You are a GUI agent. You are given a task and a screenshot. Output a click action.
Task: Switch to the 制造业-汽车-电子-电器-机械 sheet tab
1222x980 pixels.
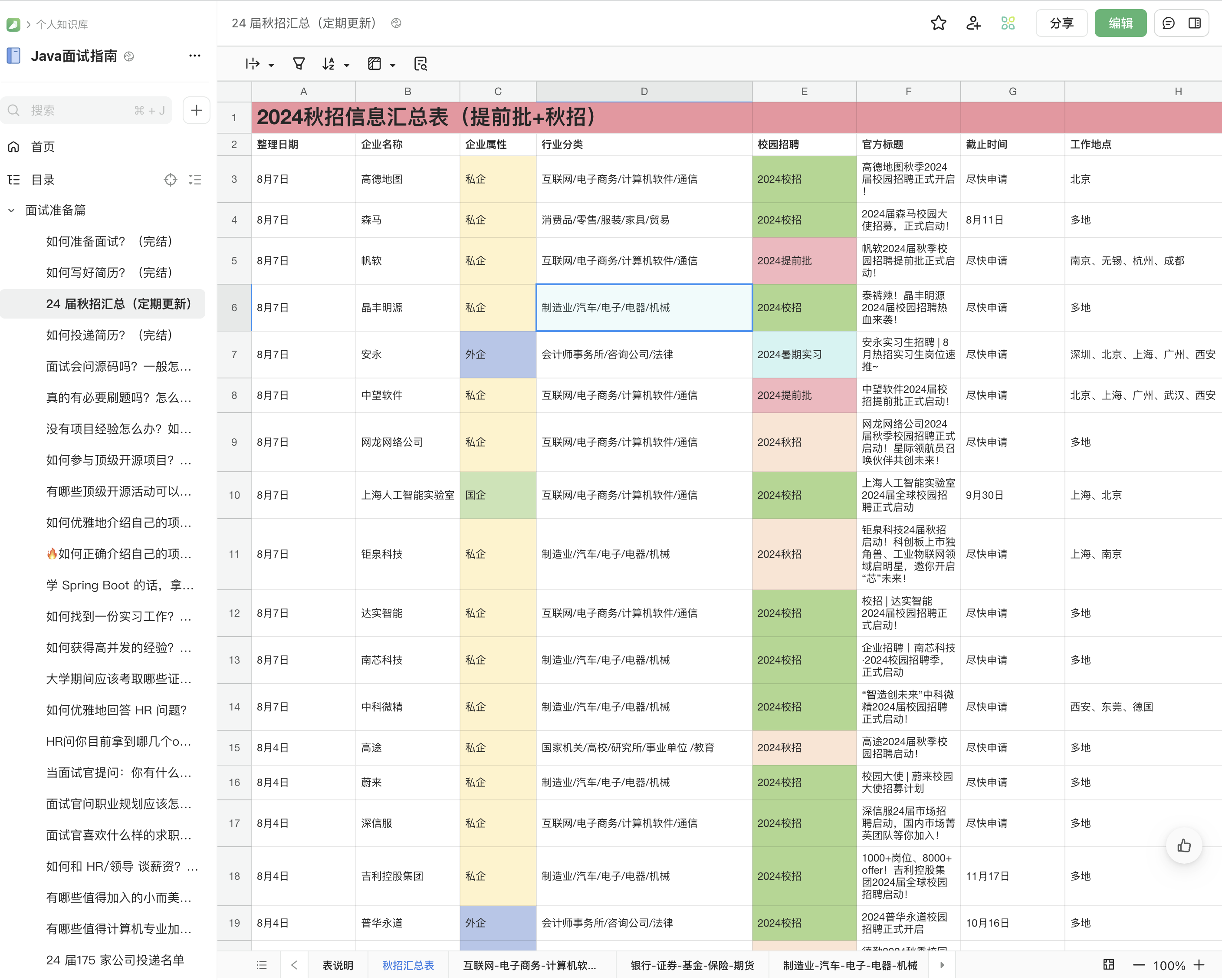tap(850, 965)
